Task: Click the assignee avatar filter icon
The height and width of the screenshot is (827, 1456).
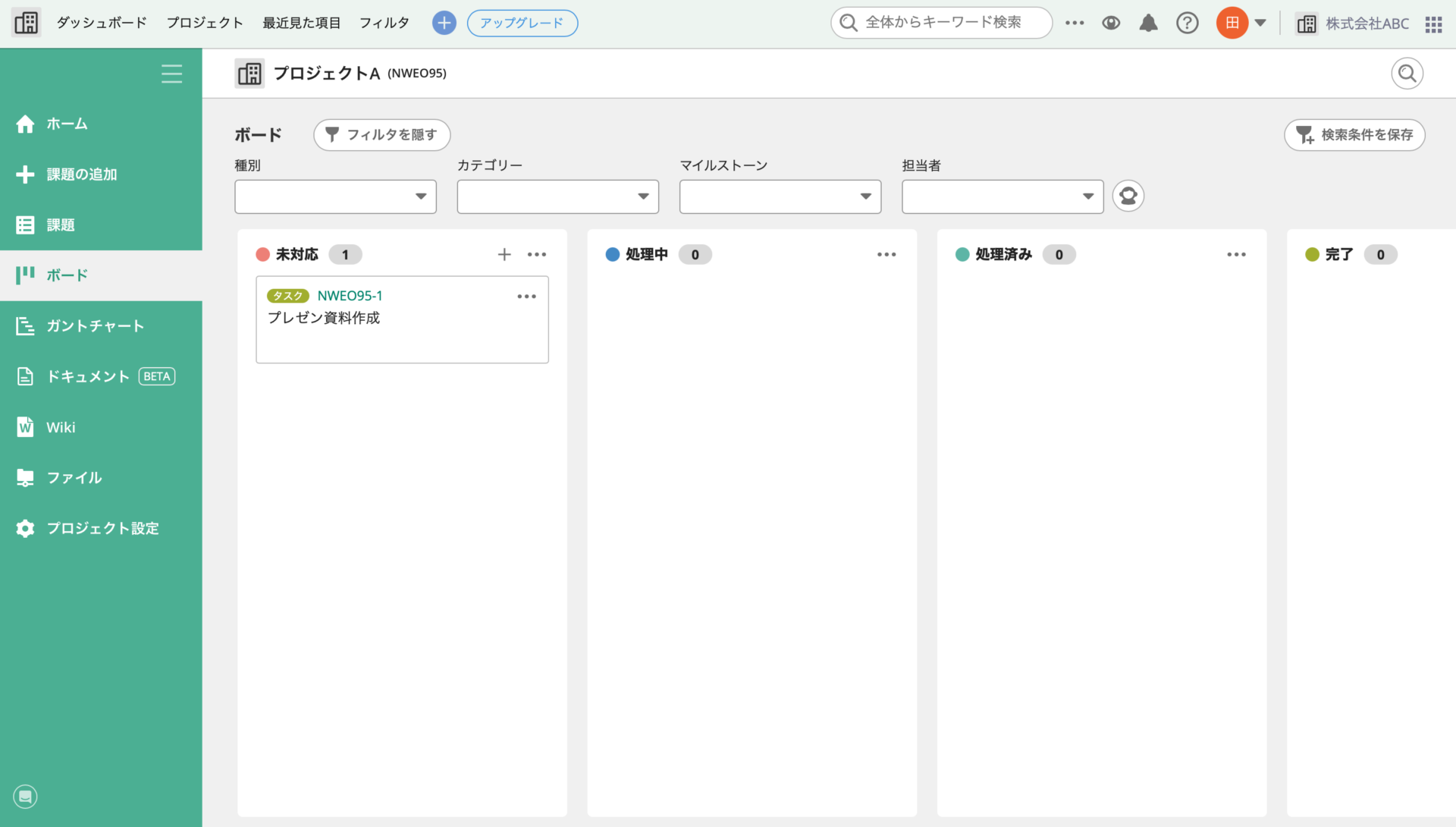Action: 1128,195
